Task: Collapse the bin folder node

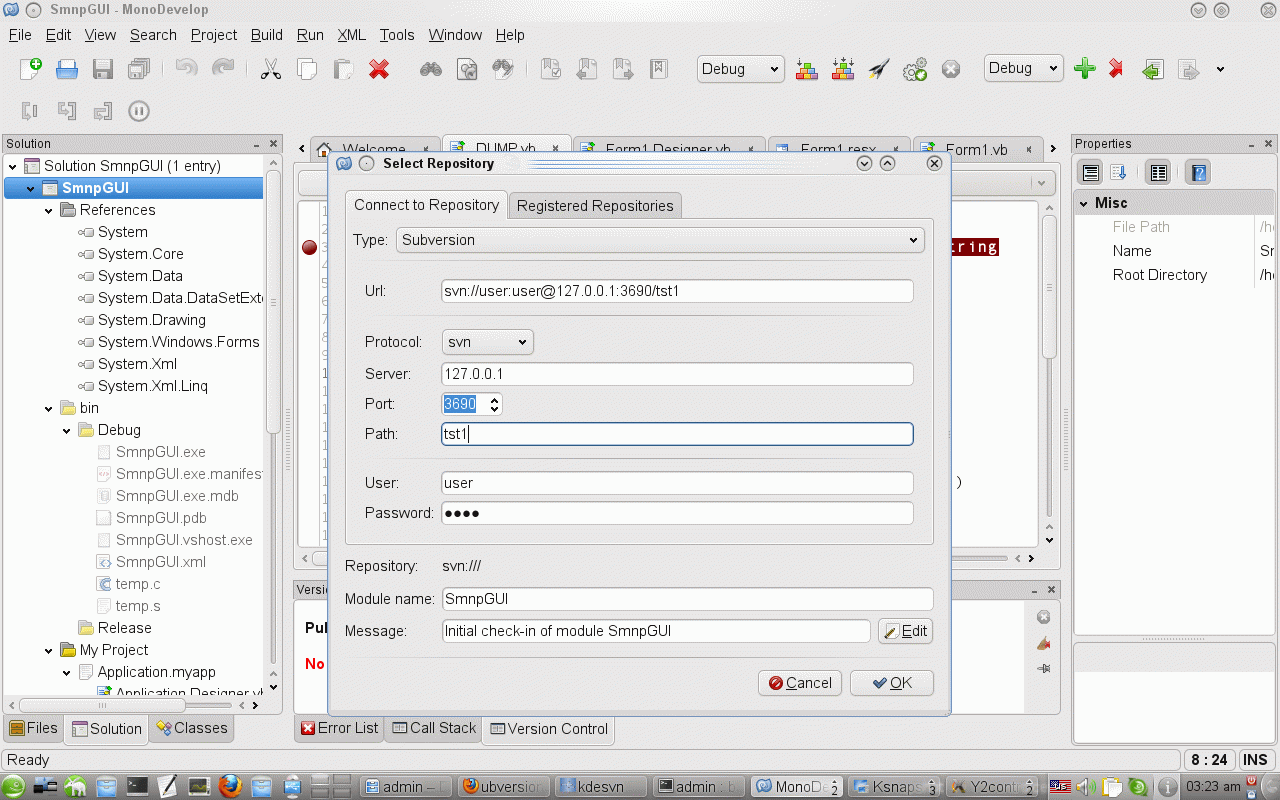Action: [x=49, y=408]
